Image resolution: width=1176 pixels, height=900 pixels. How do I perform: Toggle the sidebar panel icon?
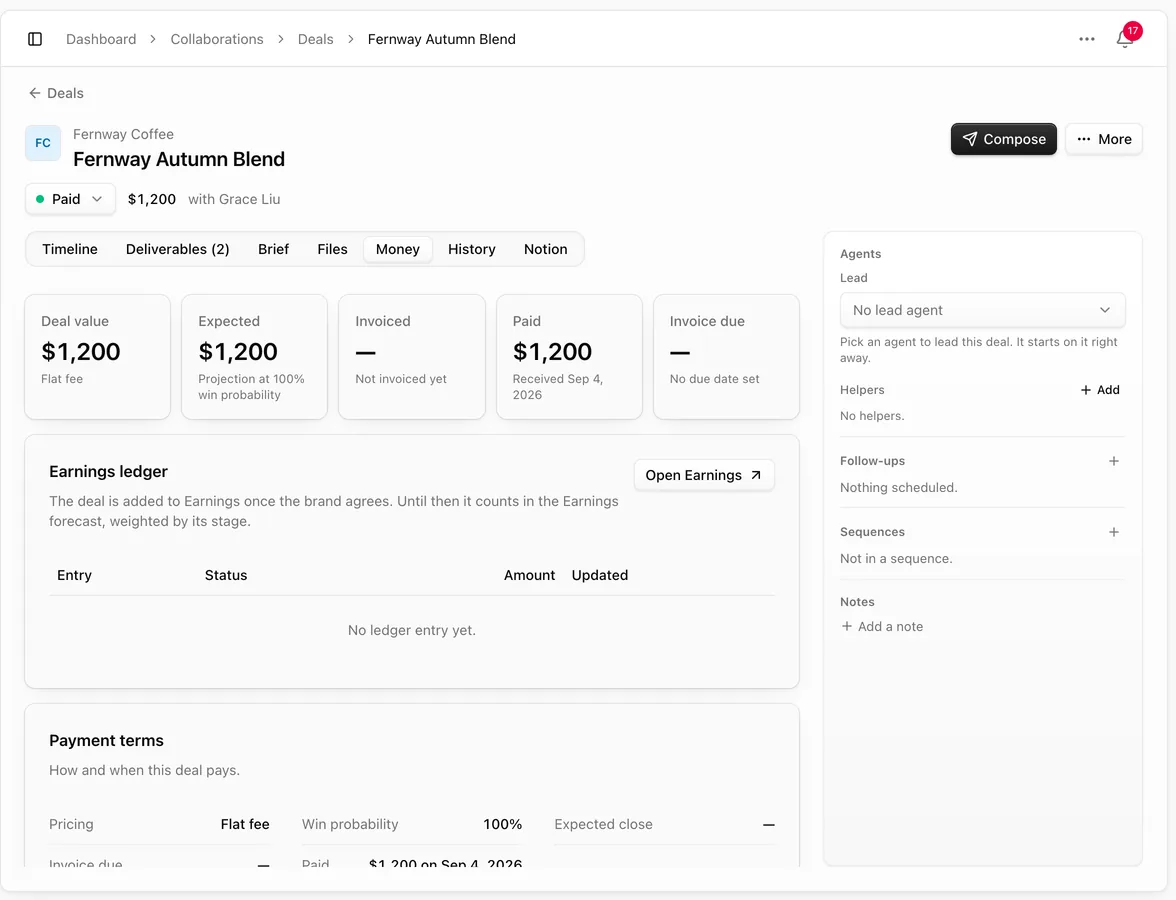coord(35,39)
